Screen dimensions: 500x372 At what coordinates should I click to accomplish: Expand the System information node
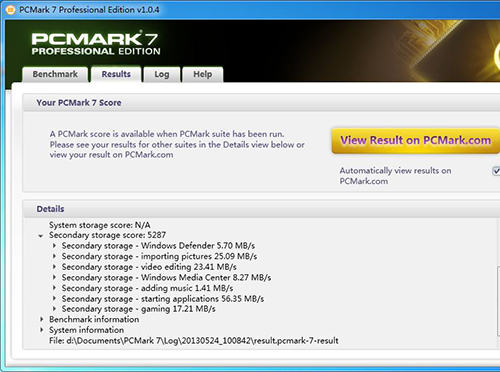[42, 330]
